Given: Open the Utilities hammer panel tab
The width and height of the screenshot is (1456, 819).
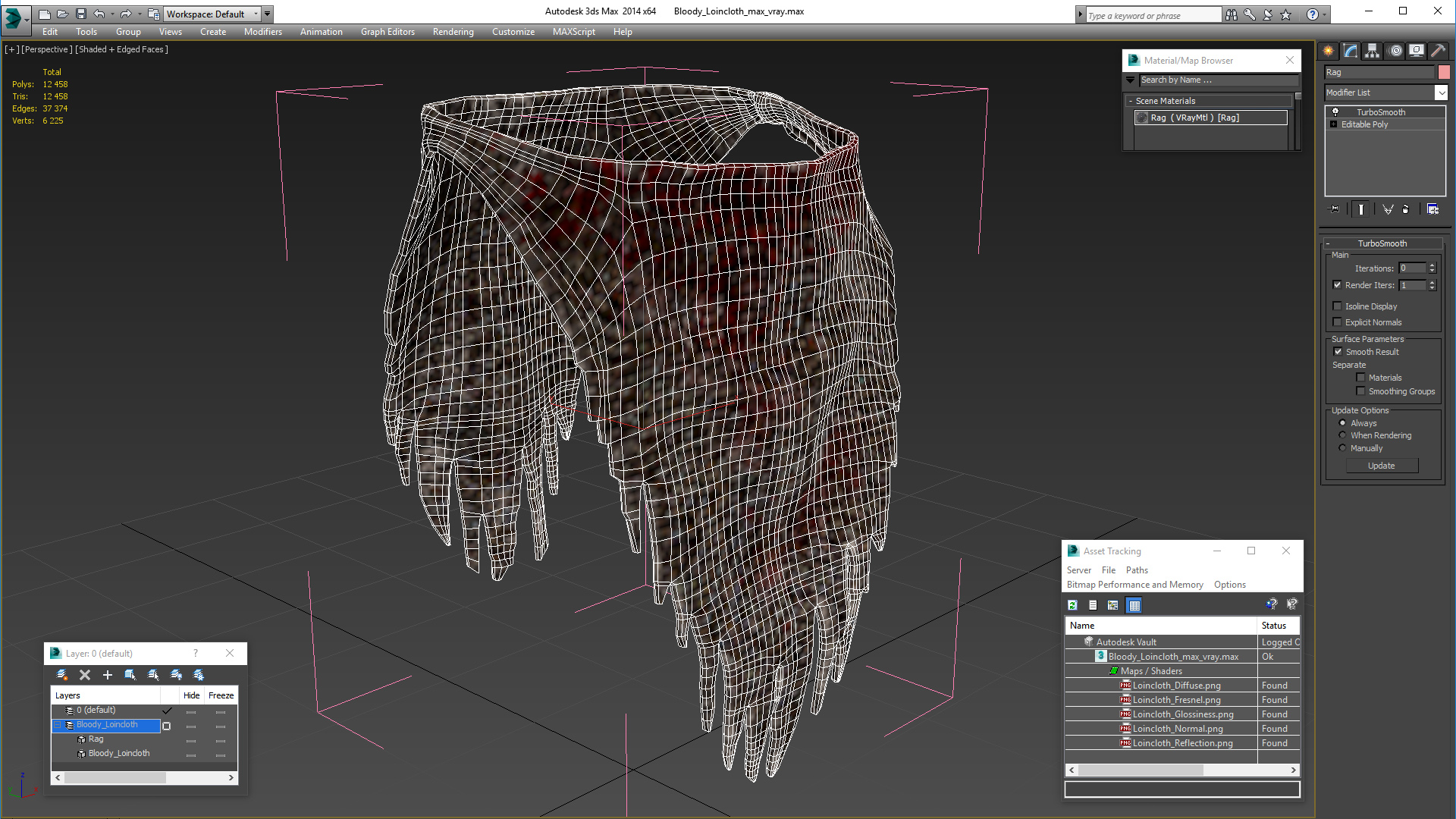Looking at the screenshot, I should [1437, 51].
